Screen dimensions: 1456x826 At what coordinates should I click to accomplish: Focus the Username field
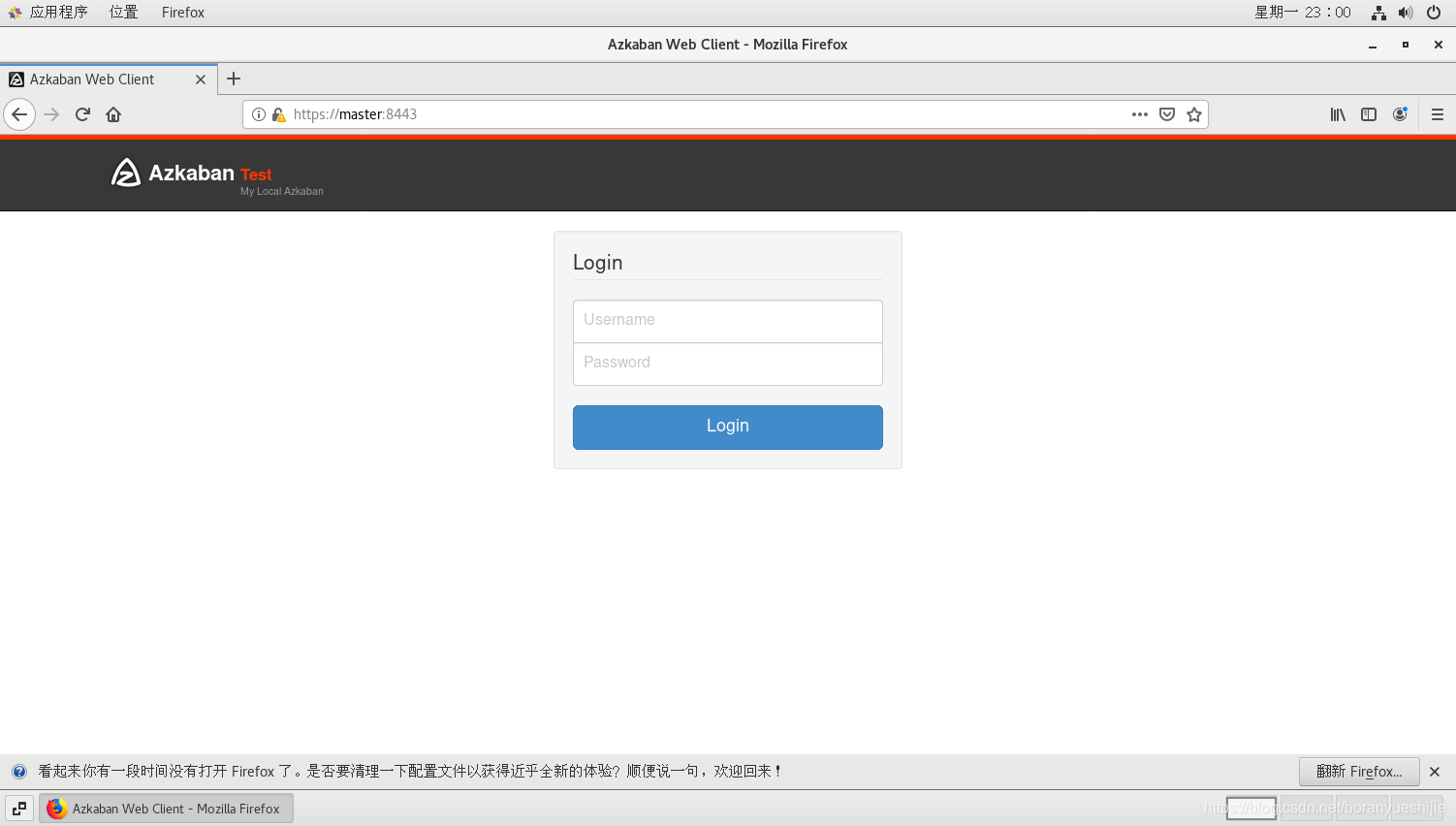pyautogui.click(x=728, y=321)
